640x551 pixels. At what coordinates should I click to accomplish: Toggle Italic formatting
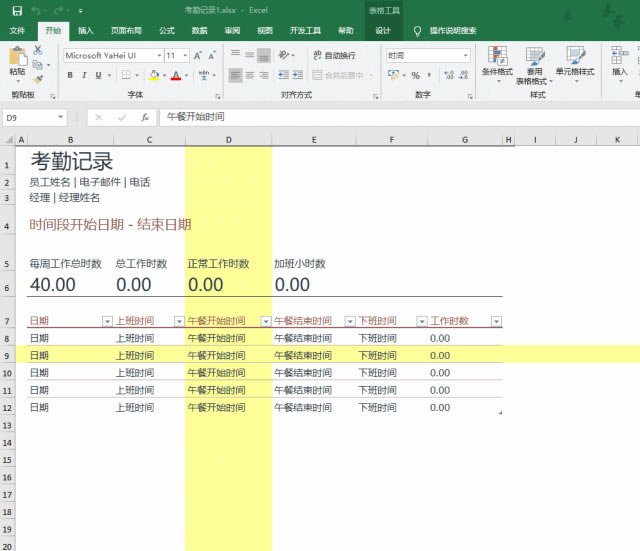click(86, 75)
